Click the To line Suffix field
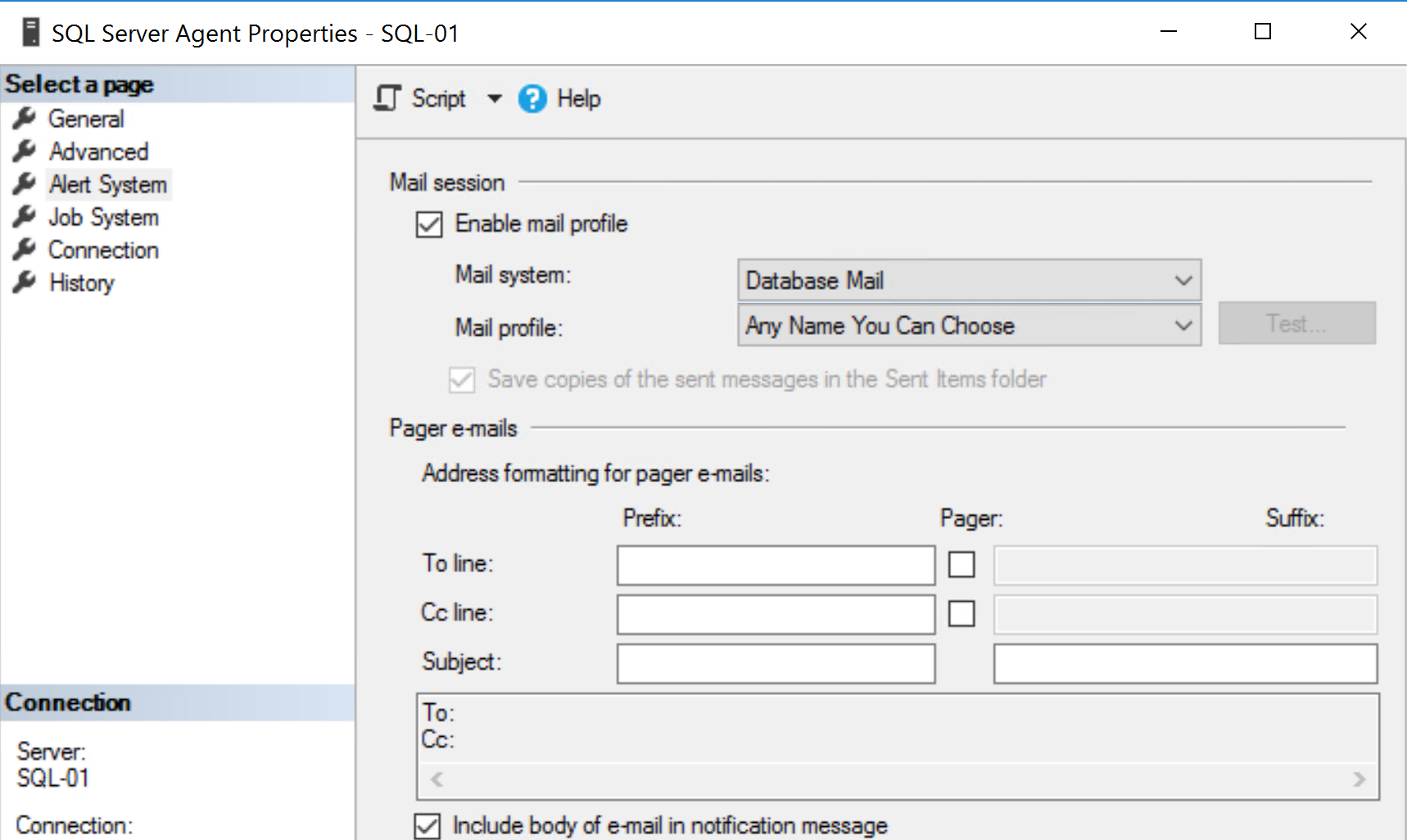Viewport: 1407px width, 840px height. coord(1185,565)
